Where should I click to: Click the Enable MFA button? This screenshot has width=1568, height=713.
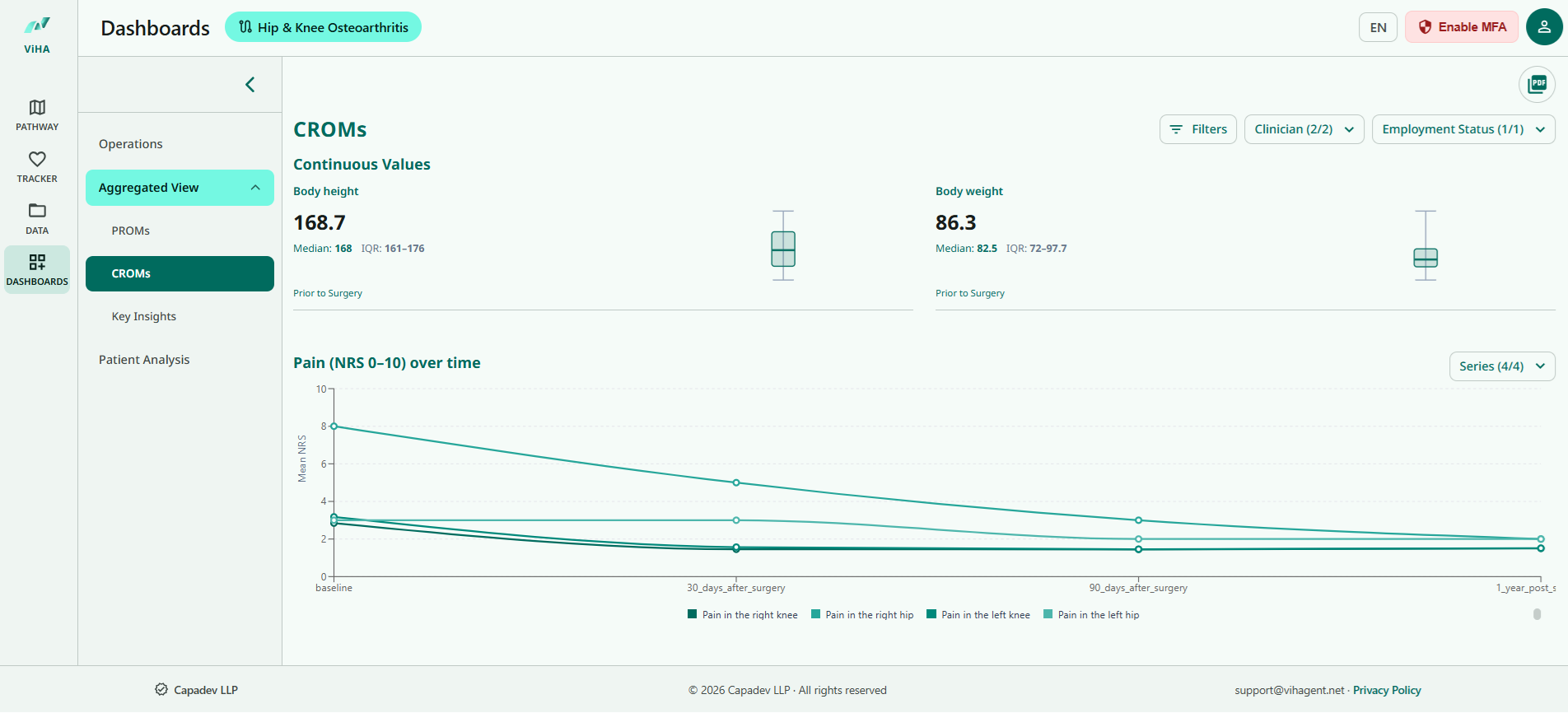(x=1462, y=27)
